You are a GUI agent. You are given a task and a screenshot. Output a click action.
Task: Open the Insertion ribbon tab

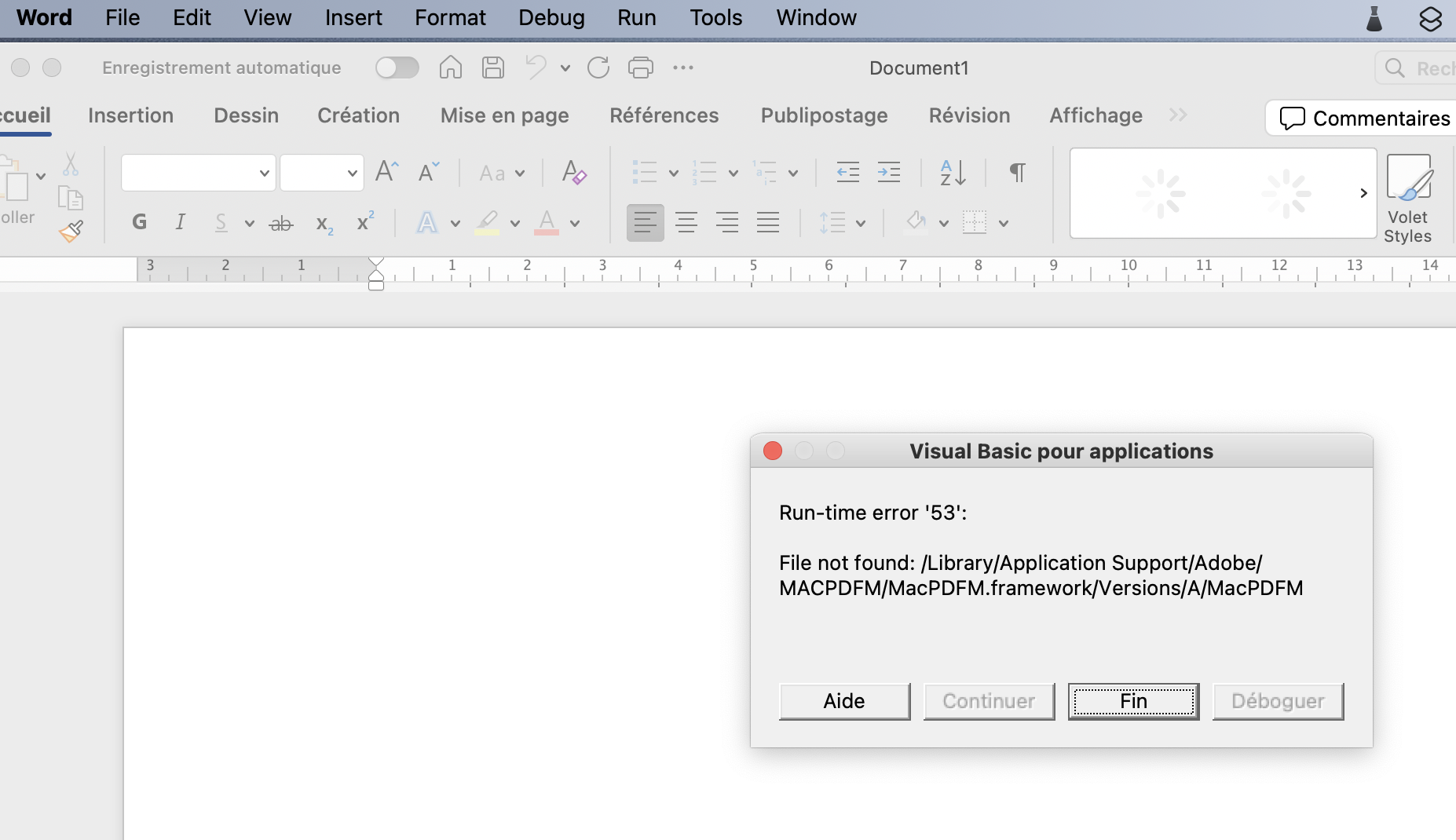pos(130,115)
